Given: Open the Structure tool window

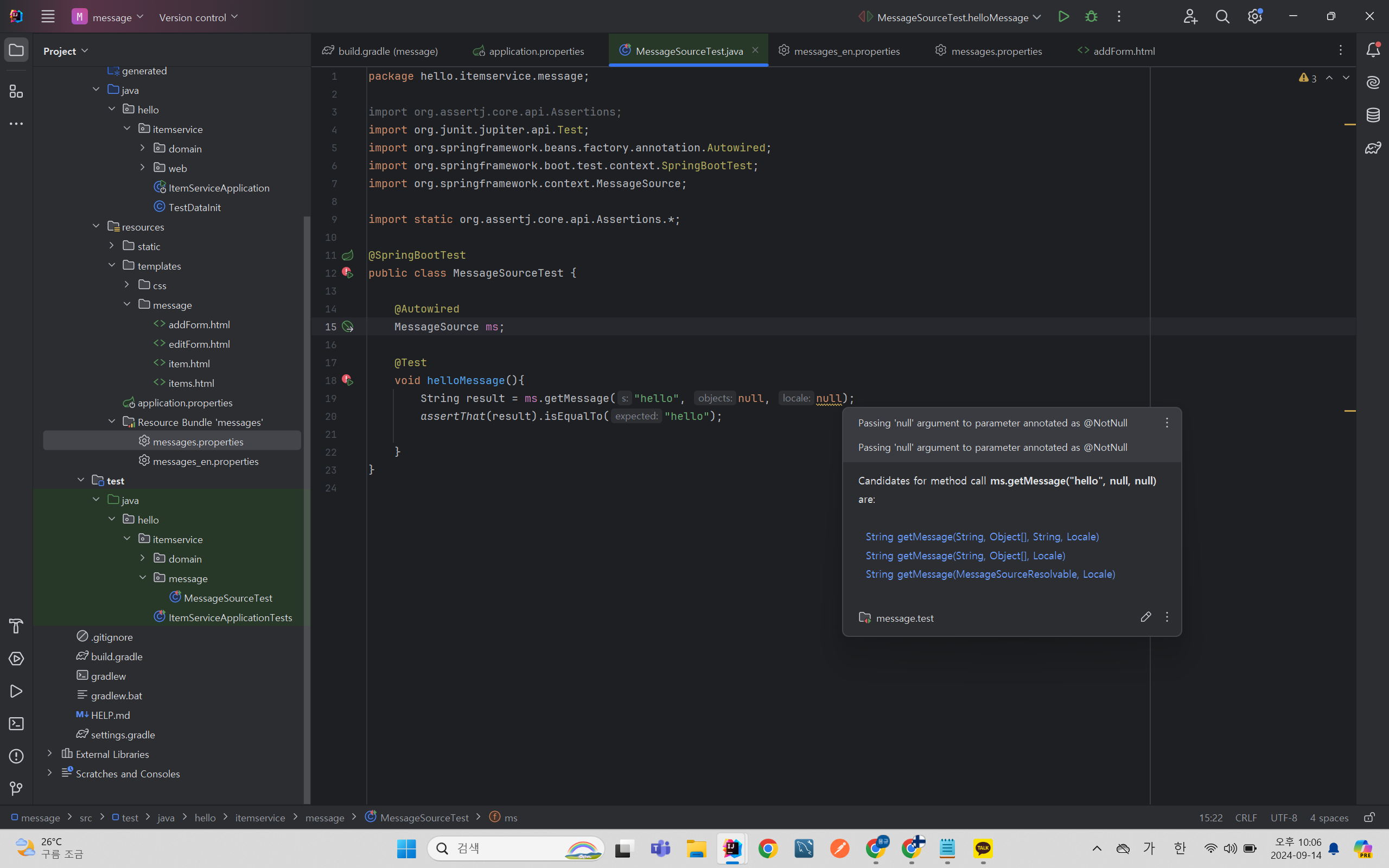Looking at the screenshot, I should [16, 91].
